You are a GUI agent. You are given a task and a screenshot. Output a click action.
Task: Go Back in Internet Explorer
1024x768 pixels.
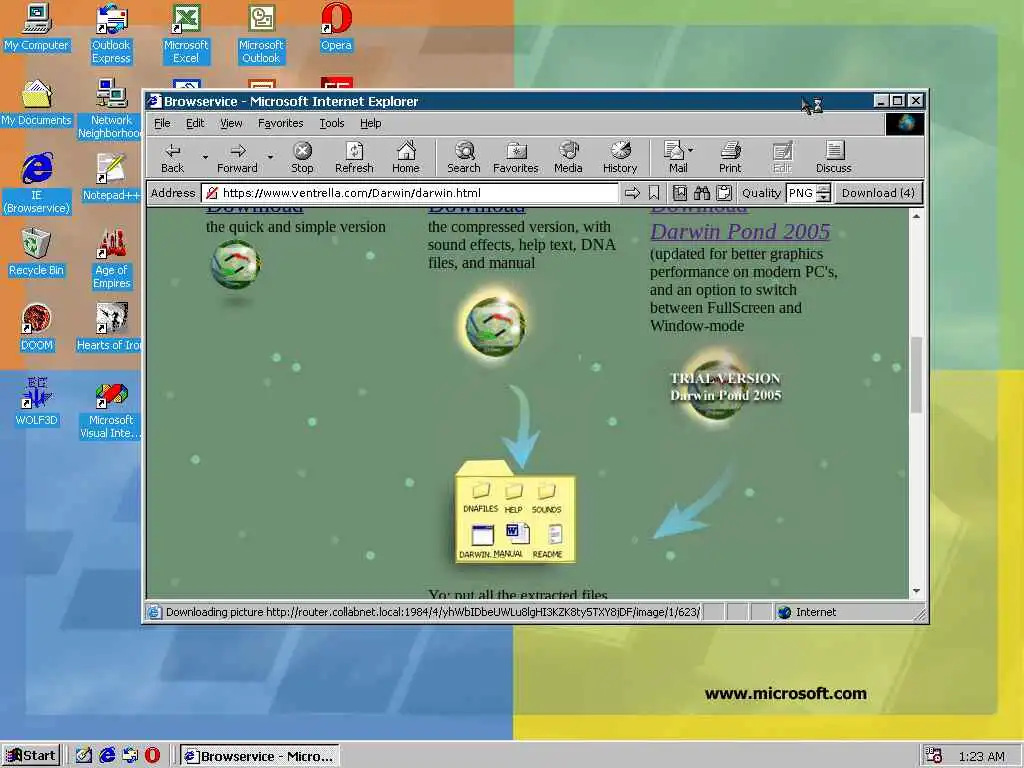click(172, 157)
